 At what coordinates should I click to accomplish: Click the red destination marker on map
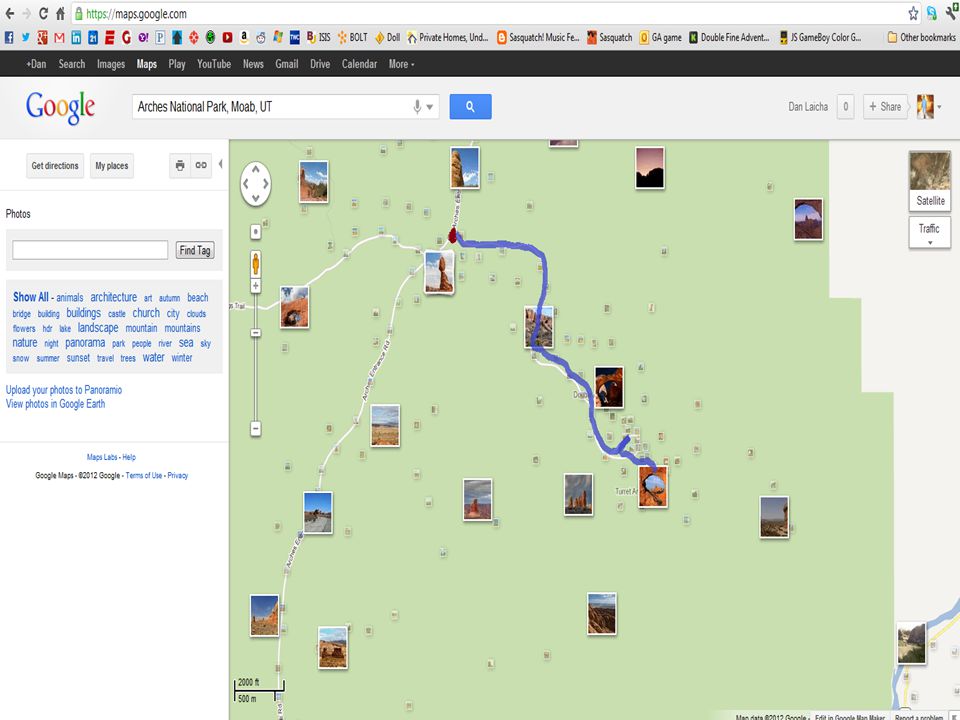[x=452, y=236]
